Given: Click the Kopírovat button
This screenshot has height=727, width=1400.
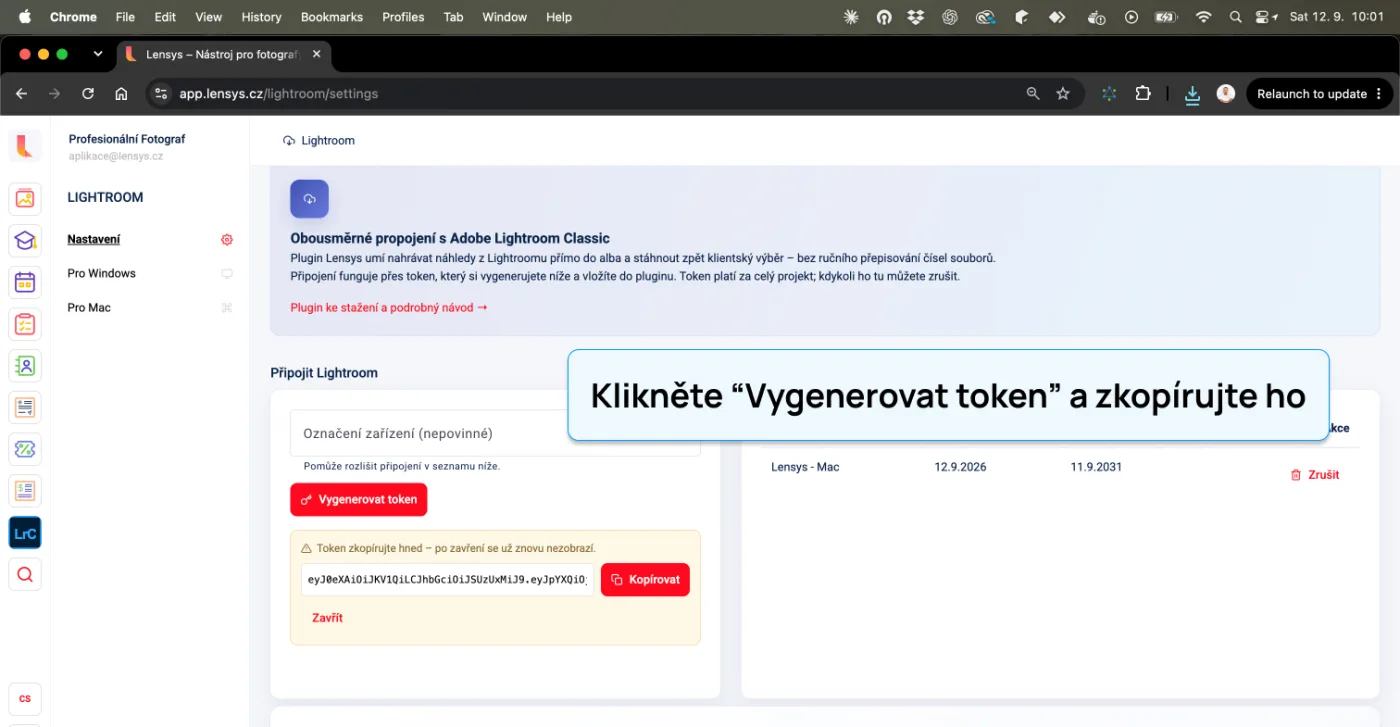Looking at the screenshot, I should coord(645,579).
